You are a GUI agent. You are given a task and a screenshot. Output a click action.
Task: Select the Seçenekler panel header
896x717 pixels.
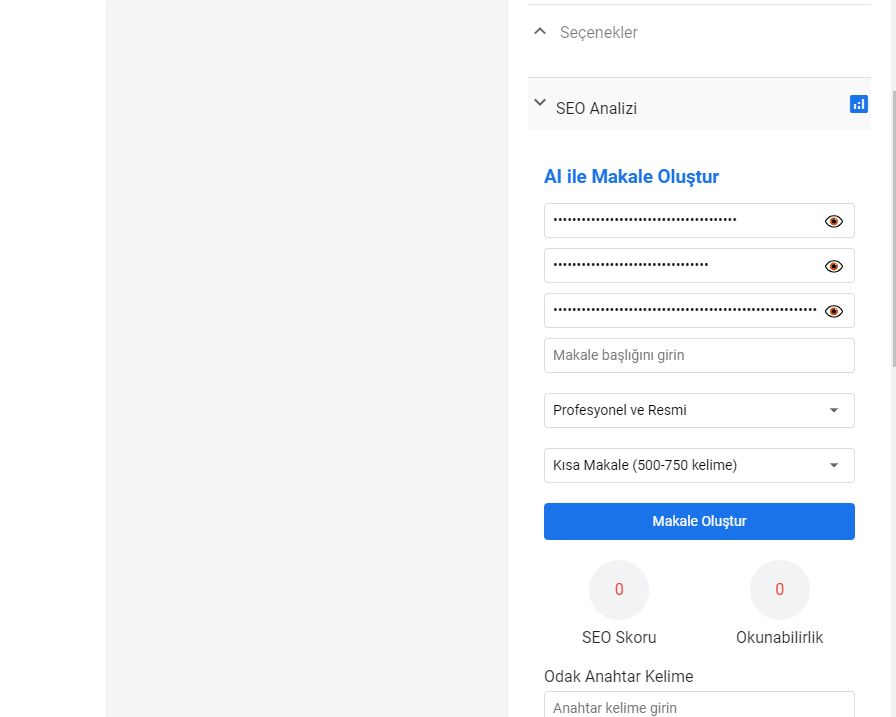pyautogui.click(x=699, y=33)
